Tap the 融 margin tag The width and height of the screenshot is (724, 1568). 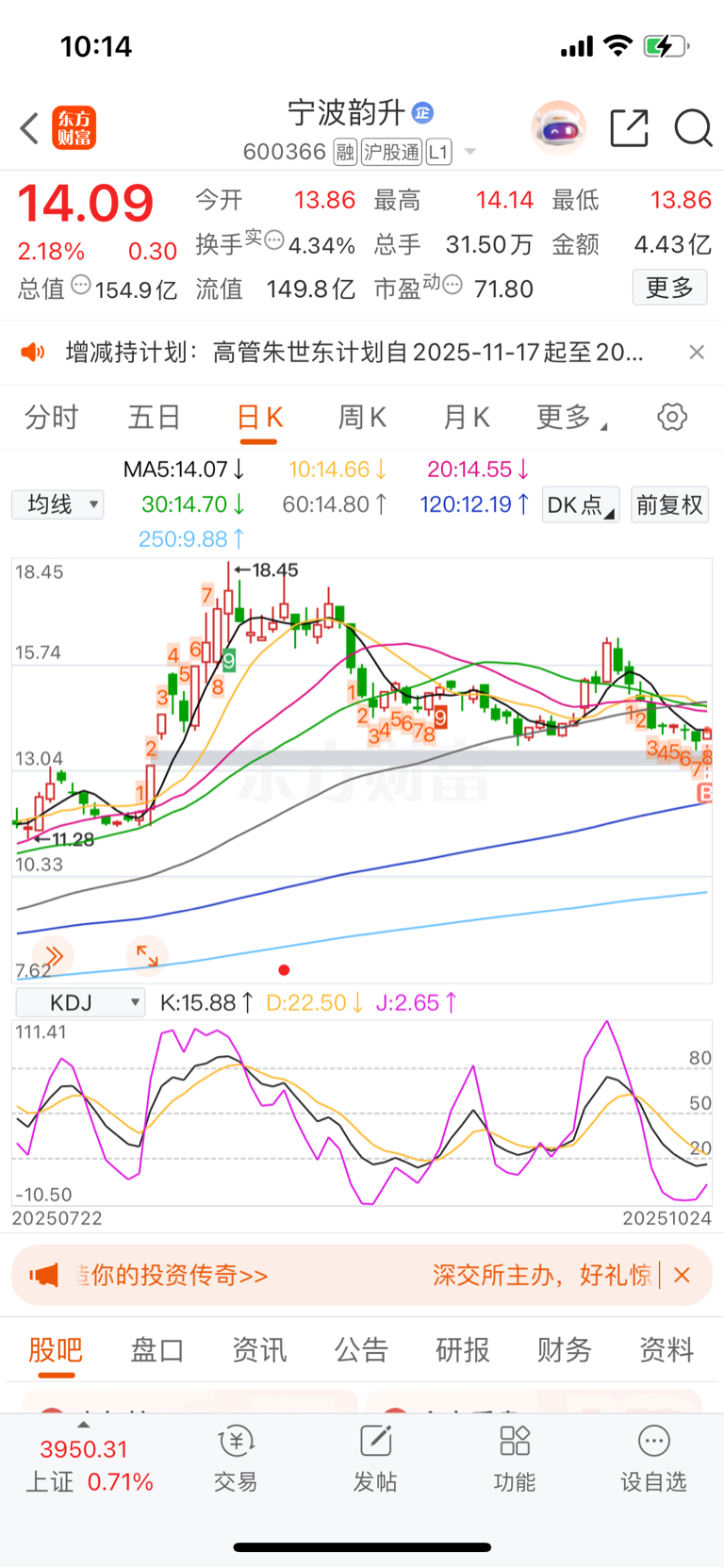345,152
